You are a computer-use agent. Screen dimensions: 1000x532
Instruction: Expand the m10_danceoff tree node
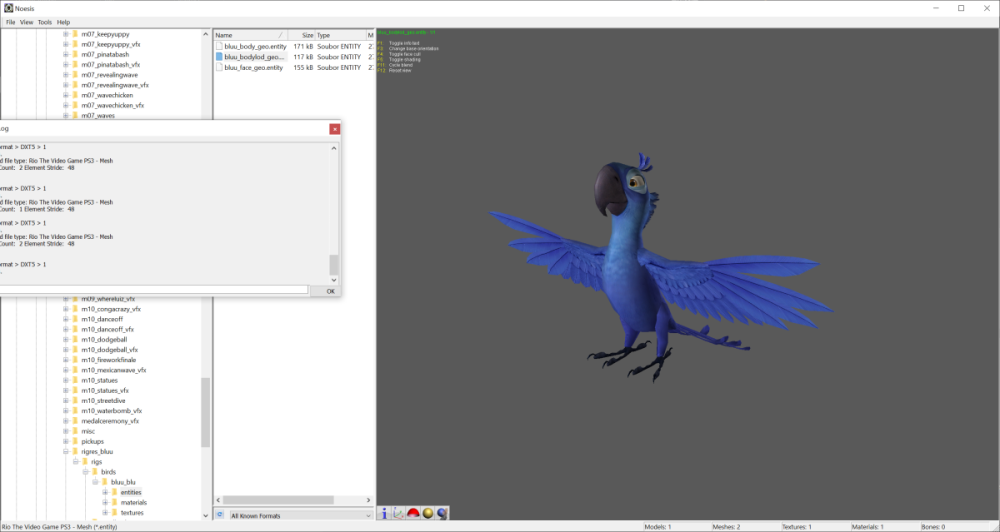pos(66,319)
